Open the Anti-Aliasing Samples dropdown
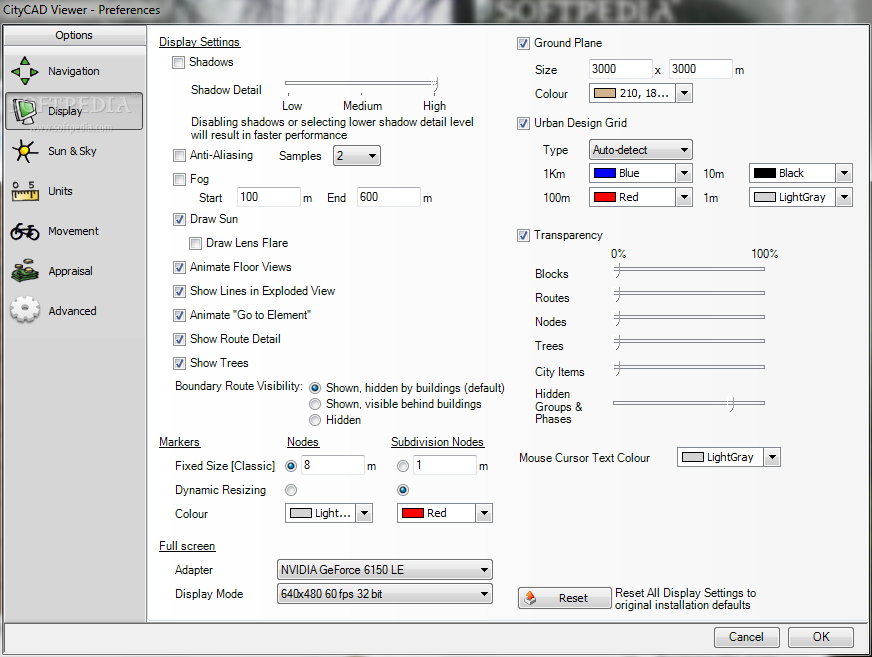This screenshot has height=657, width=872. click(356, 156)
